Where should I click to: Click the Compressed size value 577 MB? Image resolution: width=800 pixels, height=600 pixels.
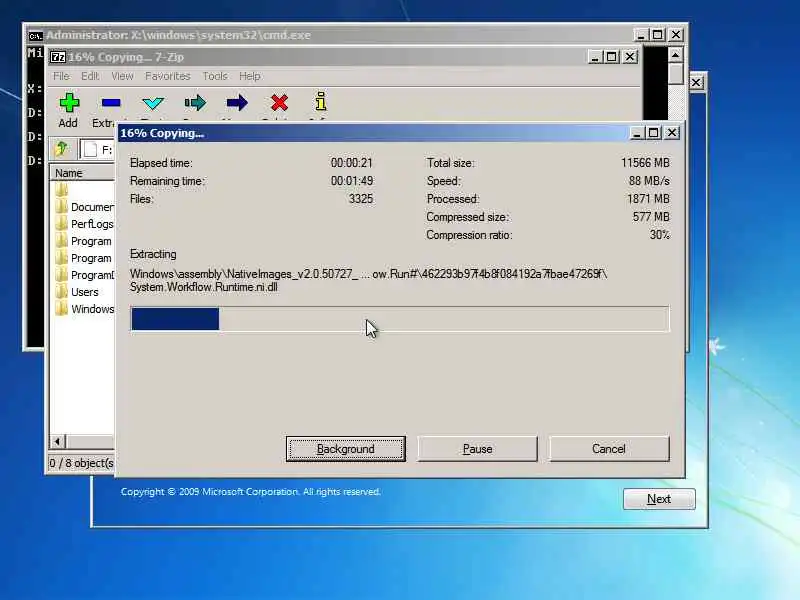tap(651, 217)
